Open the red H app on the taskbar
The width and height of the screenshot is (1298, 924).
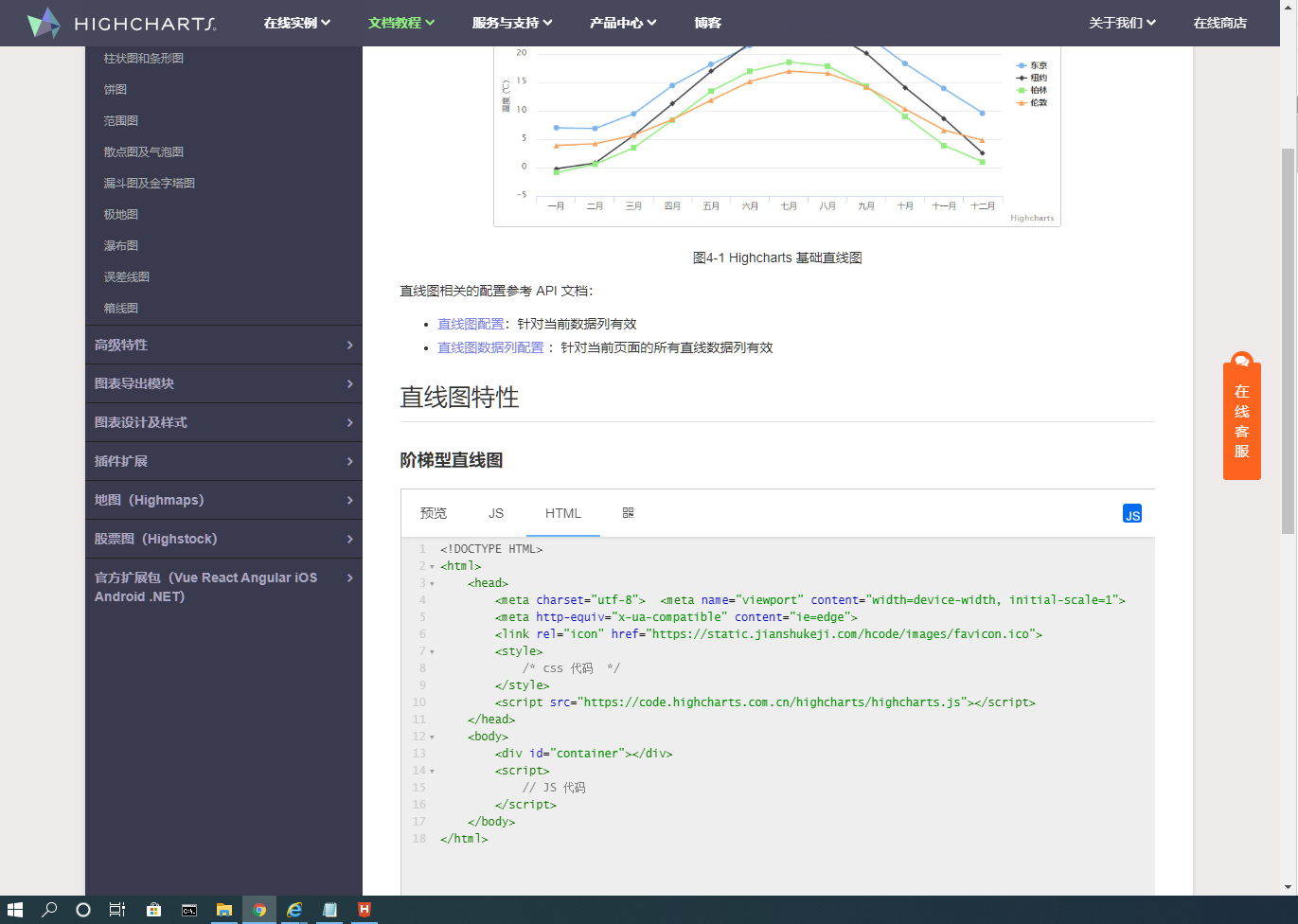(x=365, y=910)
